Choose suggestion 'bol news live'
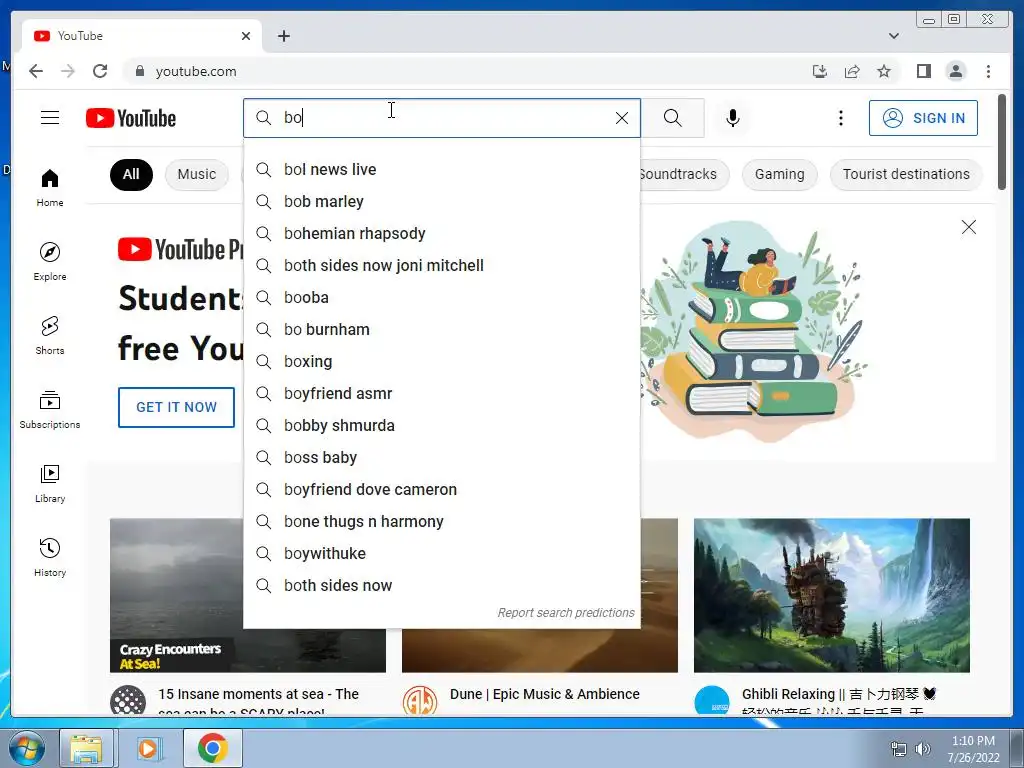The width and height of the screenshot is (1024, 768). 442,169
